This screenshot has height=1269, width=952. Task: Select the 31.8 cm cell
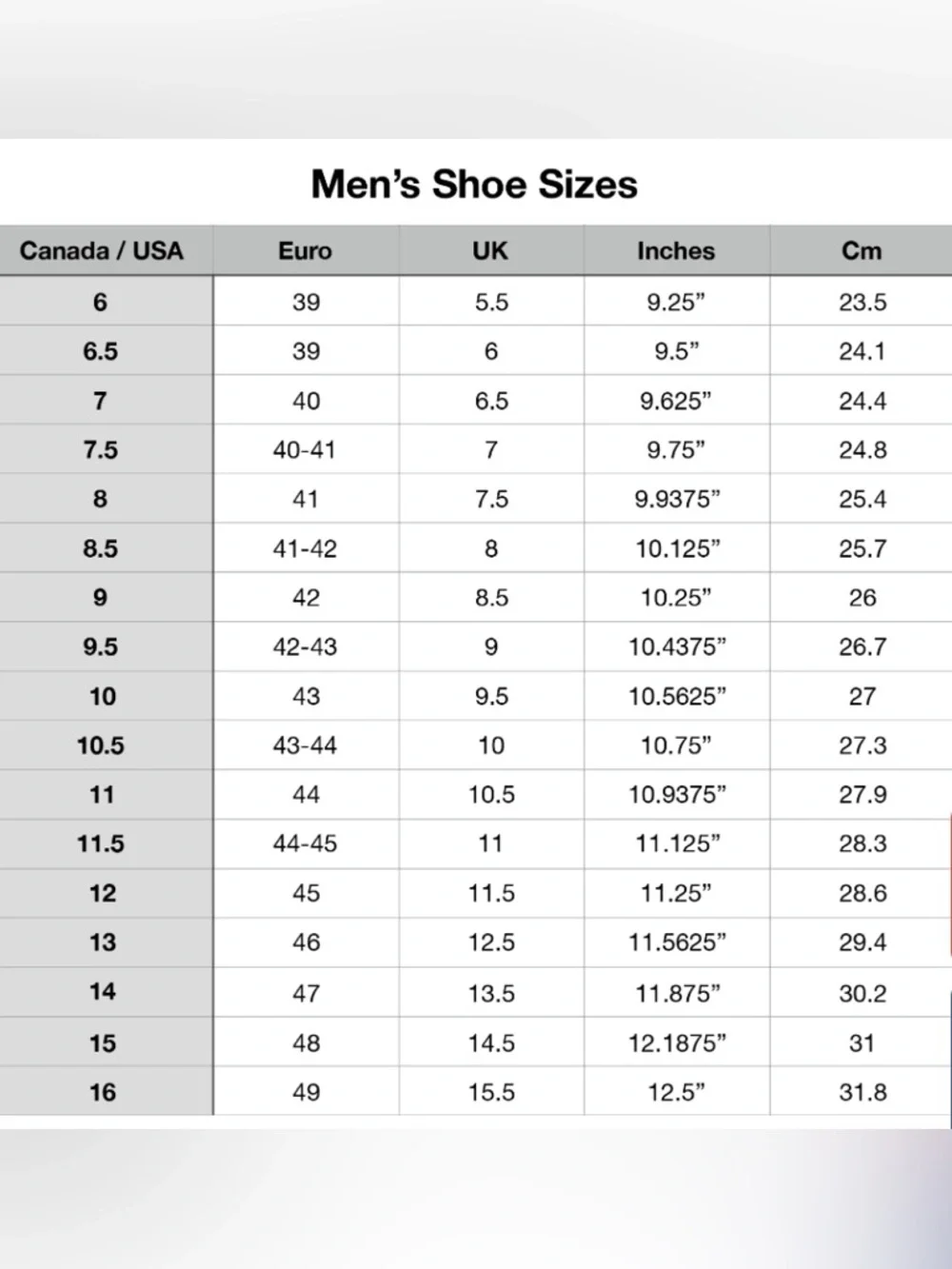coord(863,1092)
